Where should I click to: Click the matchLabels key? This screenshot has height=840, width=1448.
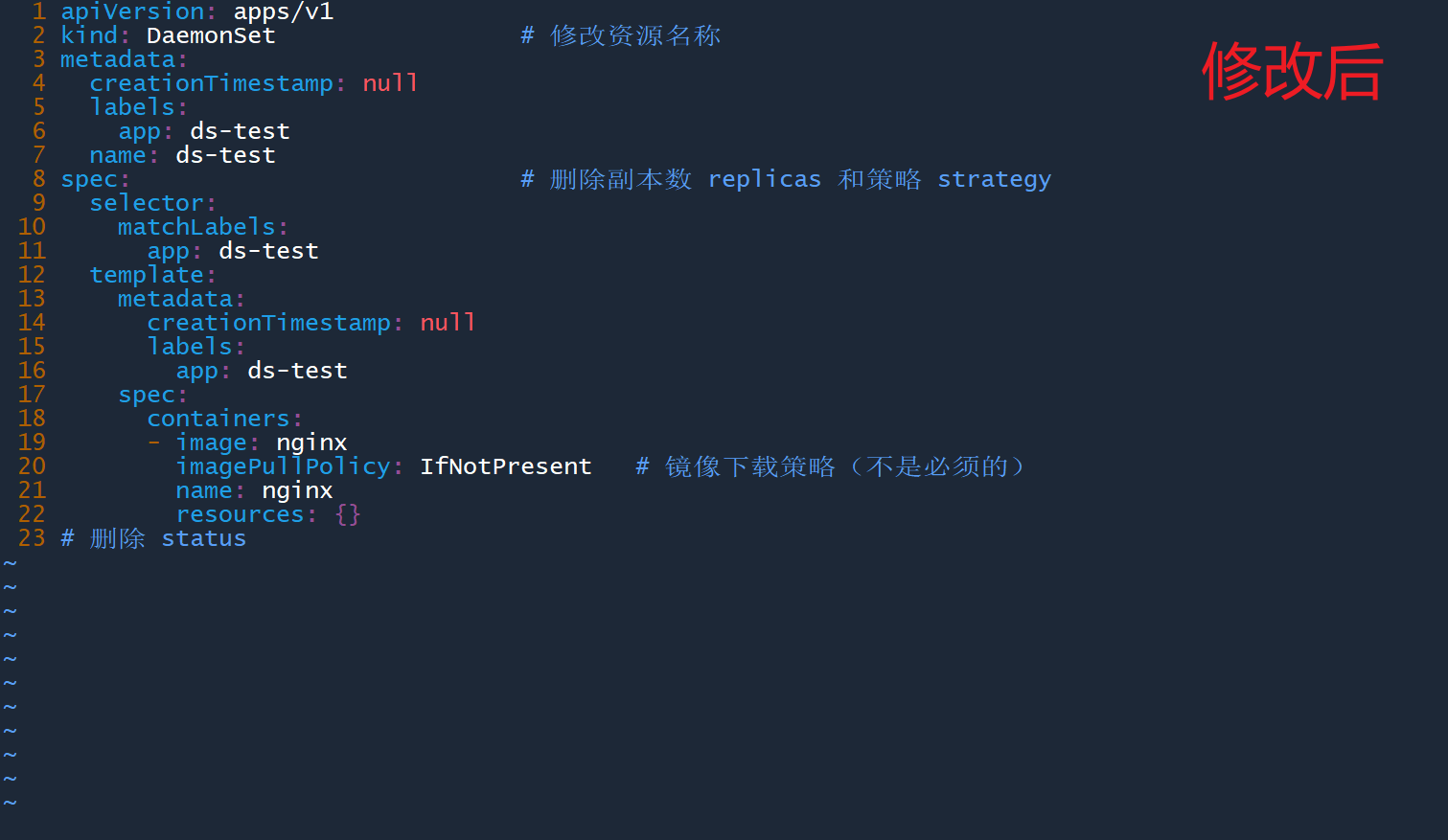coord(196,227)
